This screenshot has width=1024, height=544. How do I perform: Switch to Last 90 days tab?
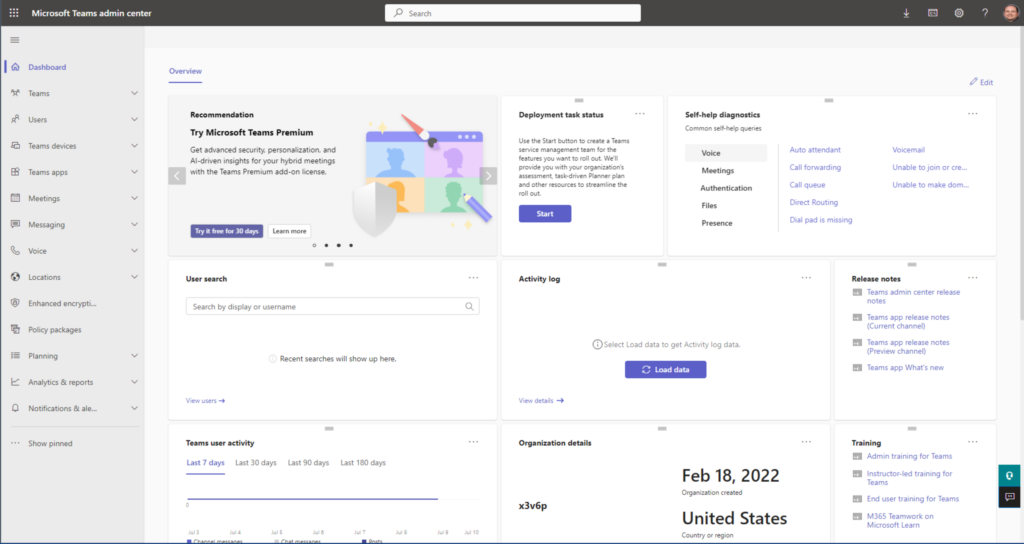[308, 462]
